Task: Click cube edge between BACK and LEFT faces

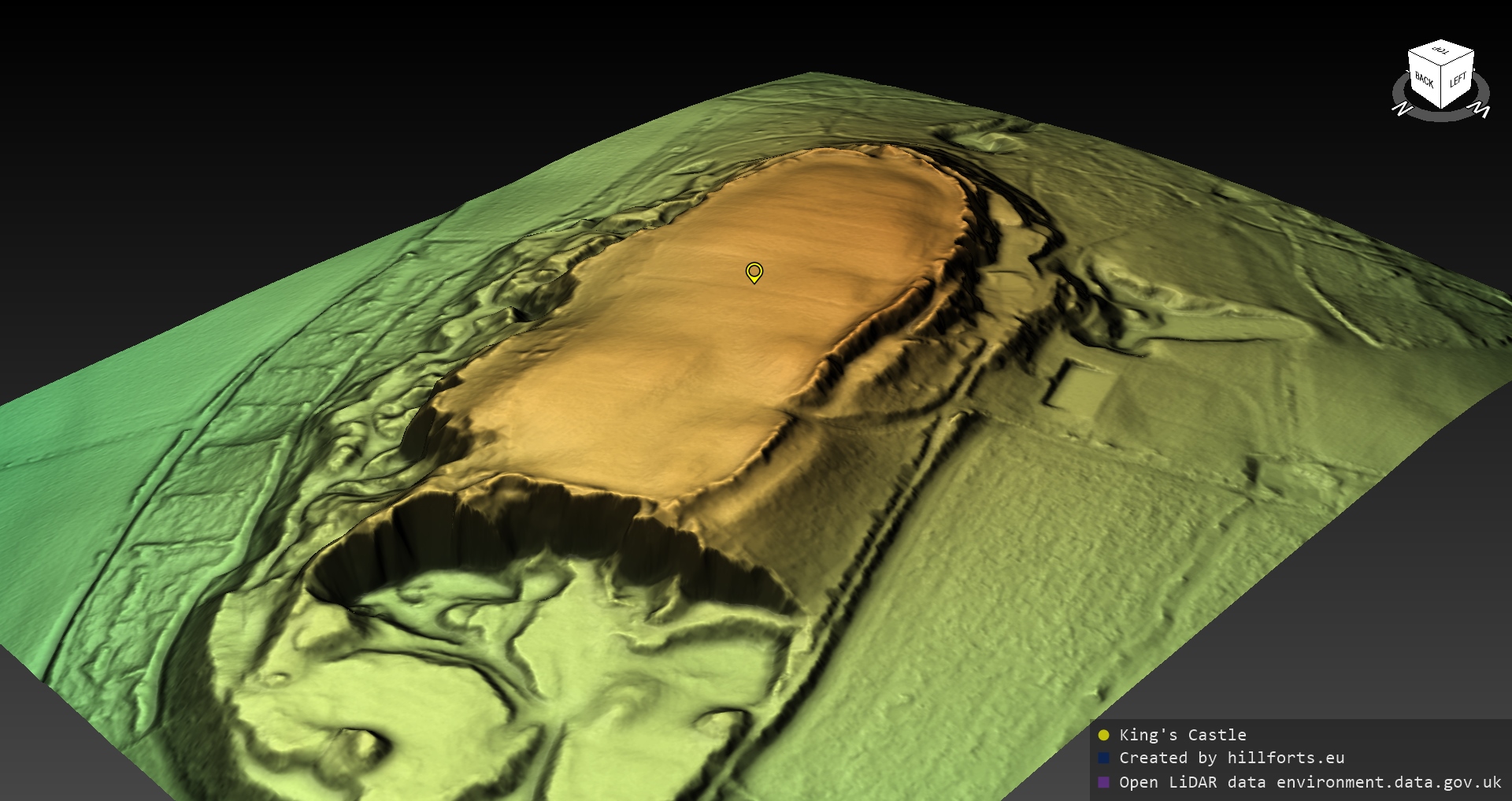Action: tap(1442, 86)
